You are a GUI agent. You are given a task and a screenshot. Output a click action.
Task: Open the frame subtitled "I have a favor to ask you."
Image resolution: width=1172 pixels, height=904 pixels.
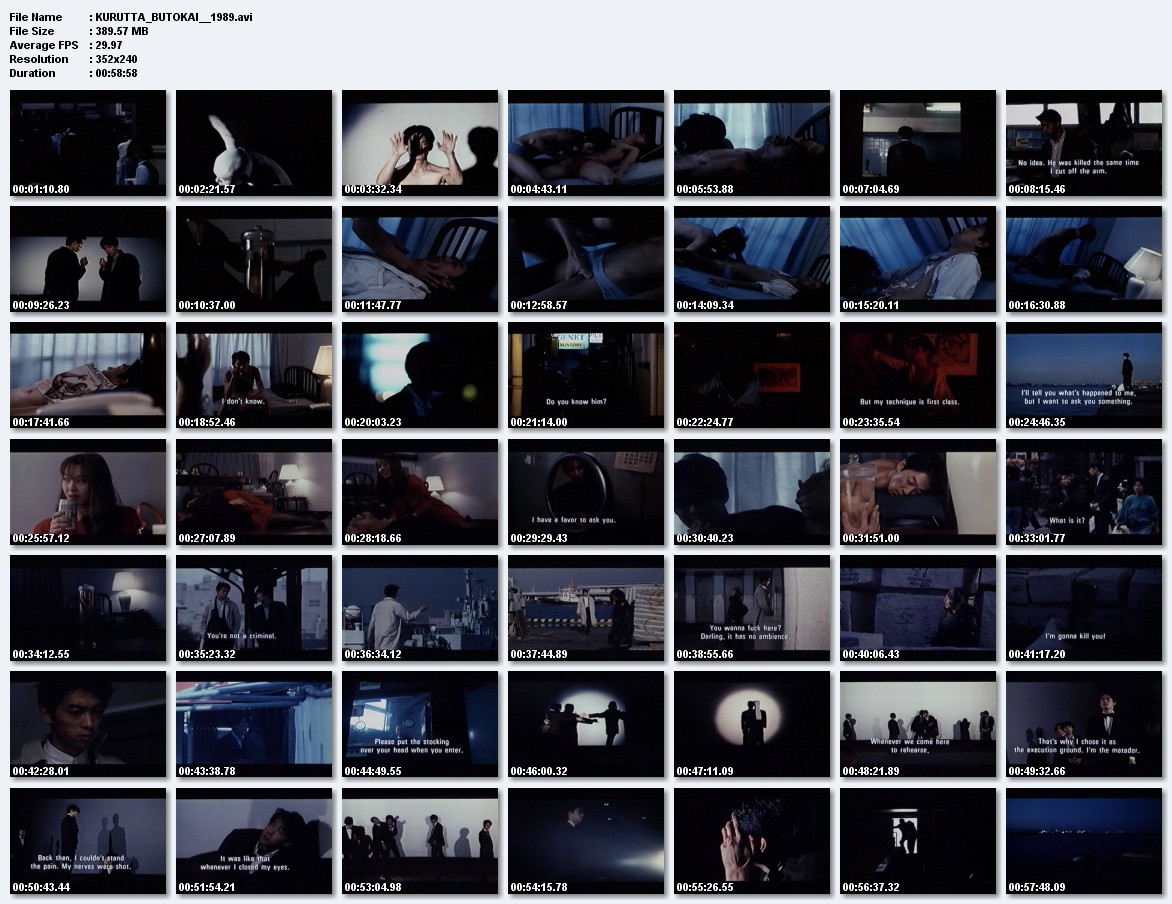(x=586, y=492)
